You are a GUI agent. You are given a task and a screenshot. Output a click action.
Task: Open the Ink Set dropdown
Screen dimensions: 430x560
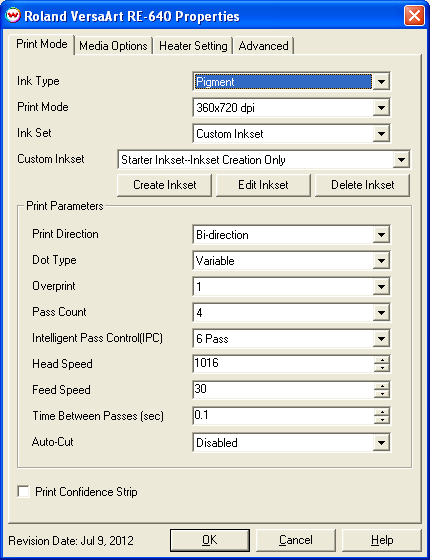tap(381, 134)
